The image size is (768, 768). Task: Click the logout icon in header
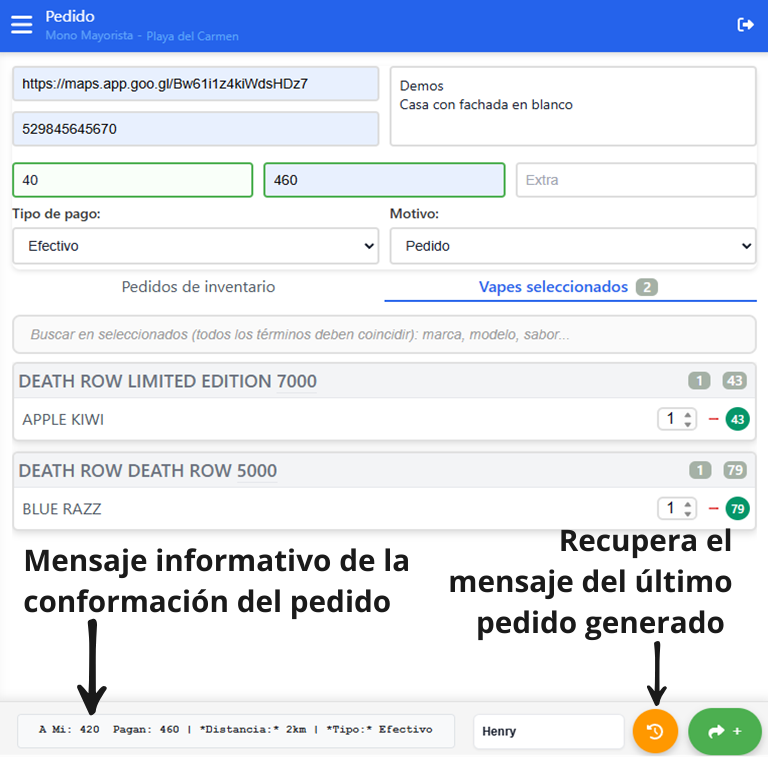[x=745, y=25]
